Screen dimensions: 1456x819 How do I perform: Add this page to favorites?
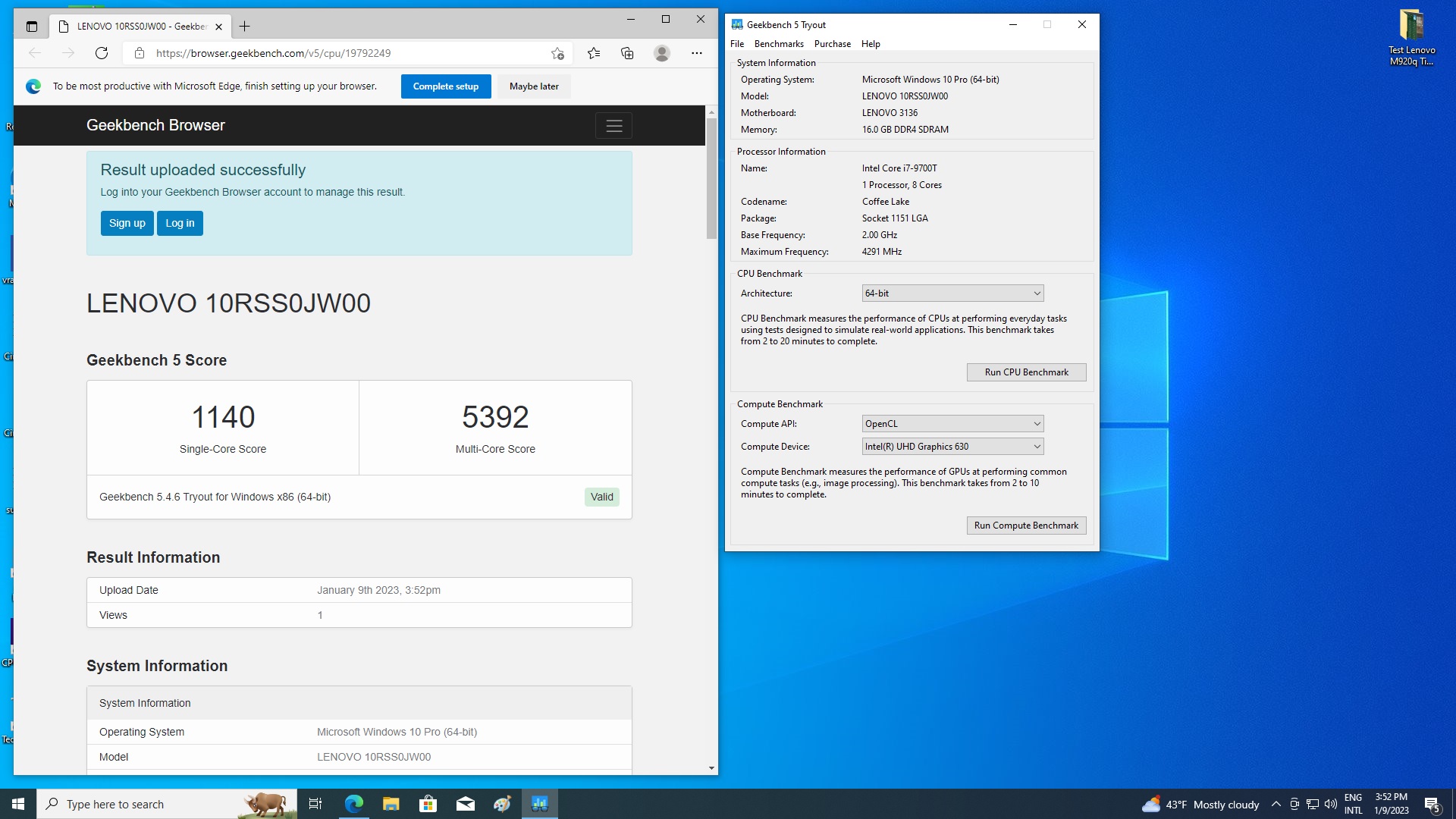point(557,53)
